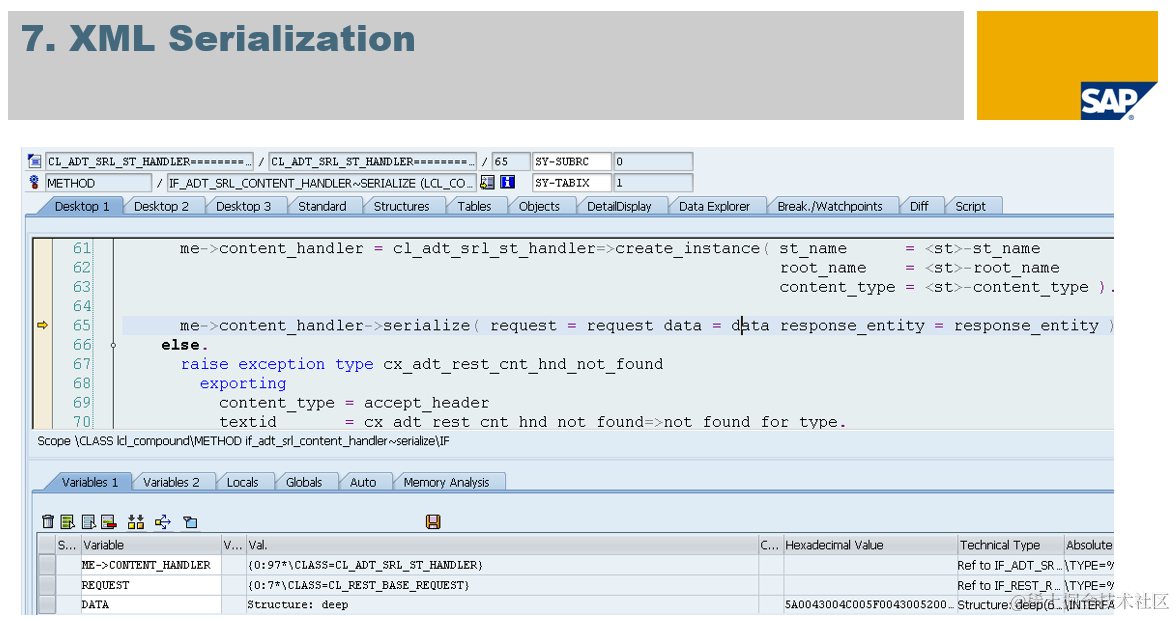Open the Structures tab
Screen dimensions: 1176x618
click(402, 206)
